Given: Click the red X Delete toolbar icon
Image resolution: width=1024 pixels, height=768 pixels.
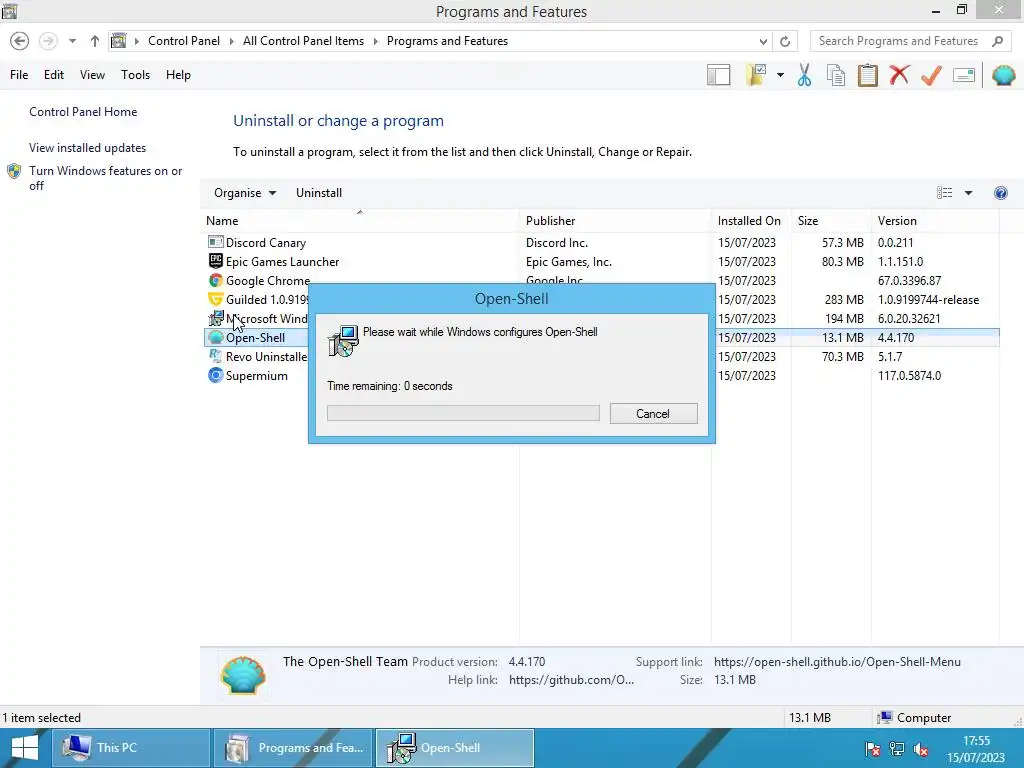Looking at the screenshot, I should coord(899,75).
